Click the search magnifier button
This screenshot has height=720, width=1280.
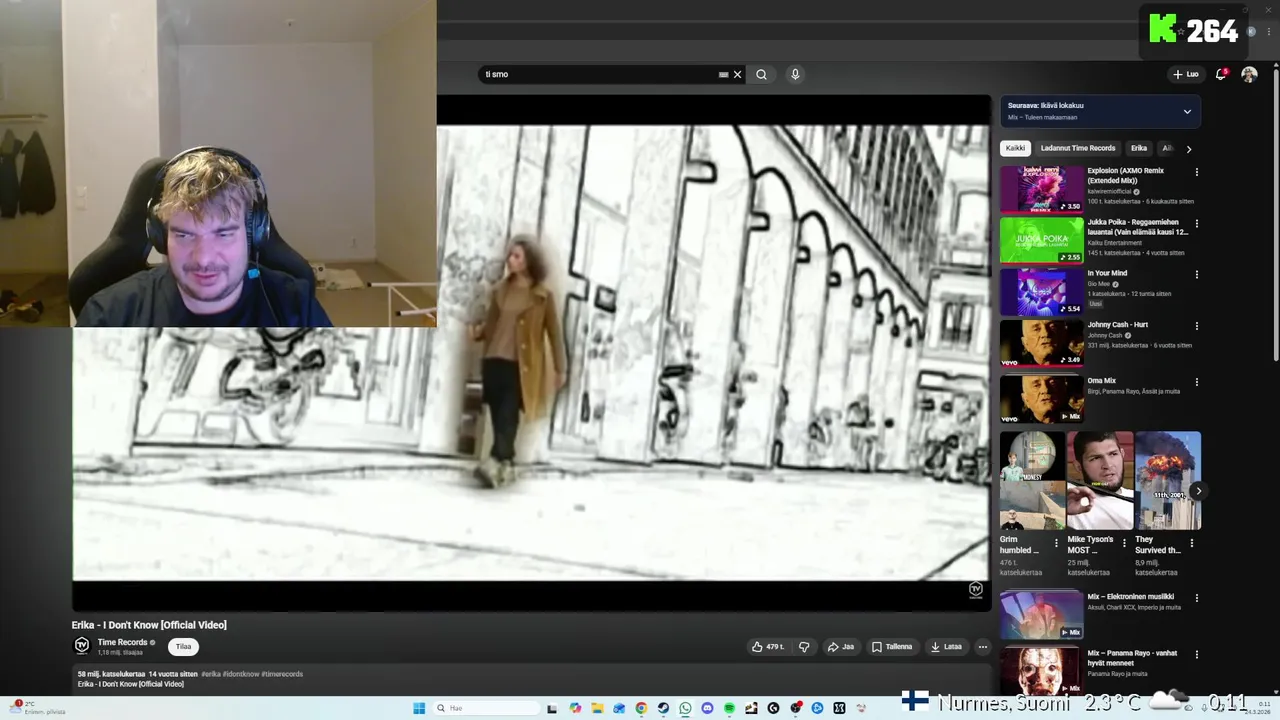[761, 74]
